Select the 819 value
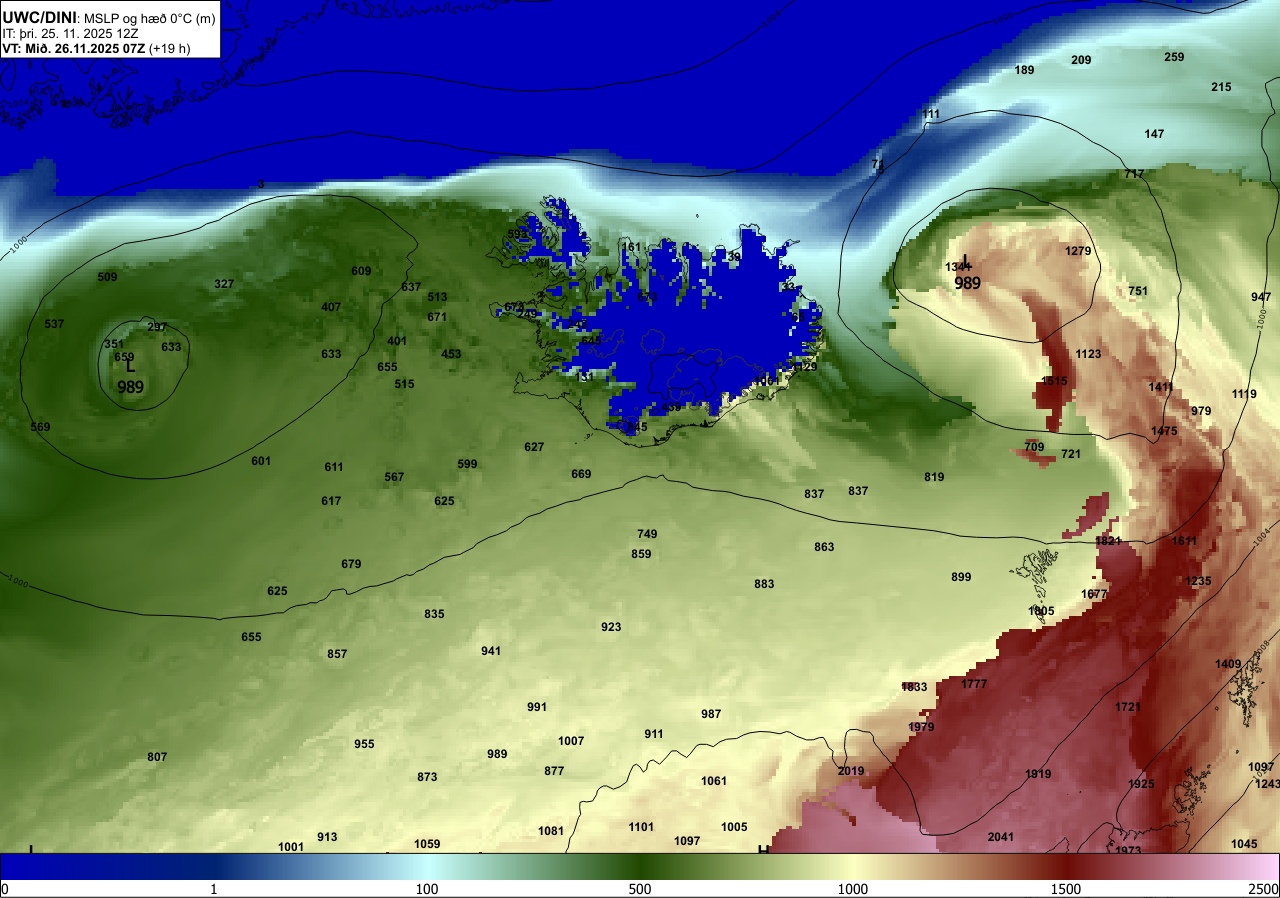Viewport: 1280px width, 898px height. pyautogui.click(x=934, y=477)
